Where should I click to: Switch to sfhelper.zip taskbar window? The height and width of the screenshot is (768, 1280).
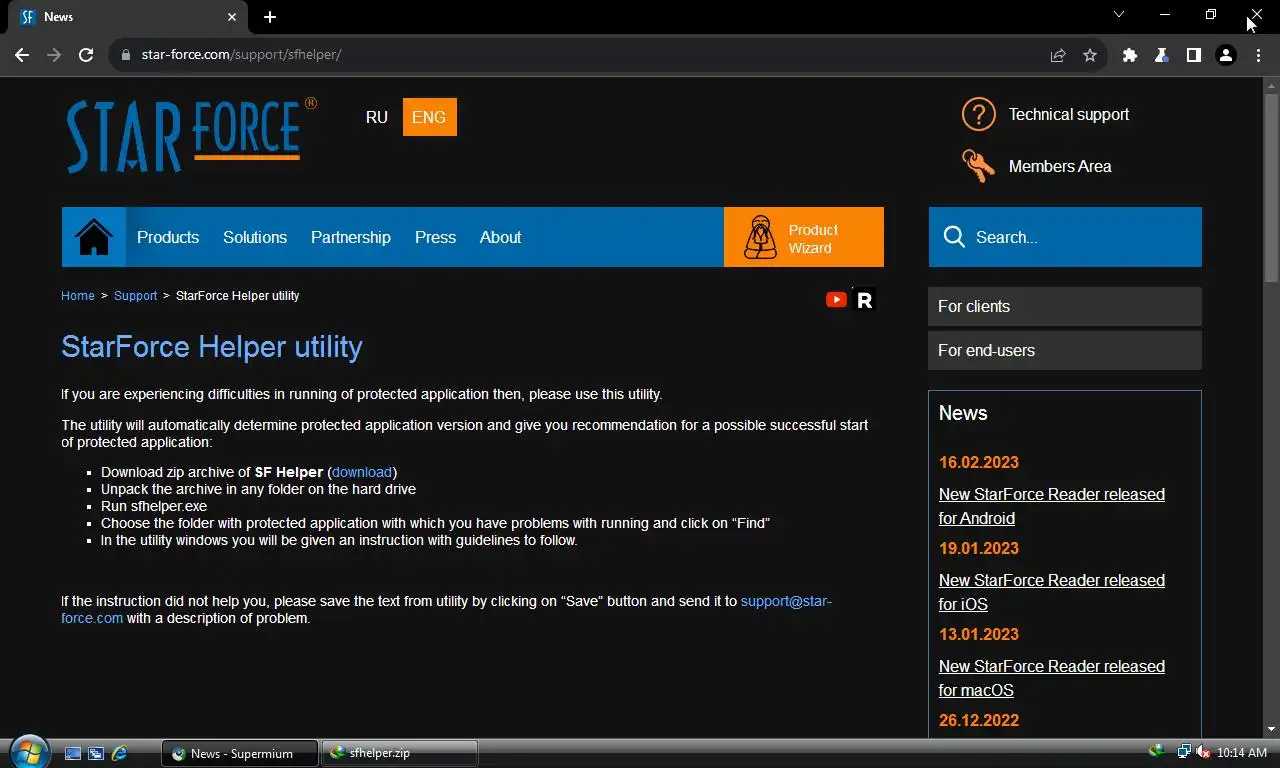click(x=400, y=753)
